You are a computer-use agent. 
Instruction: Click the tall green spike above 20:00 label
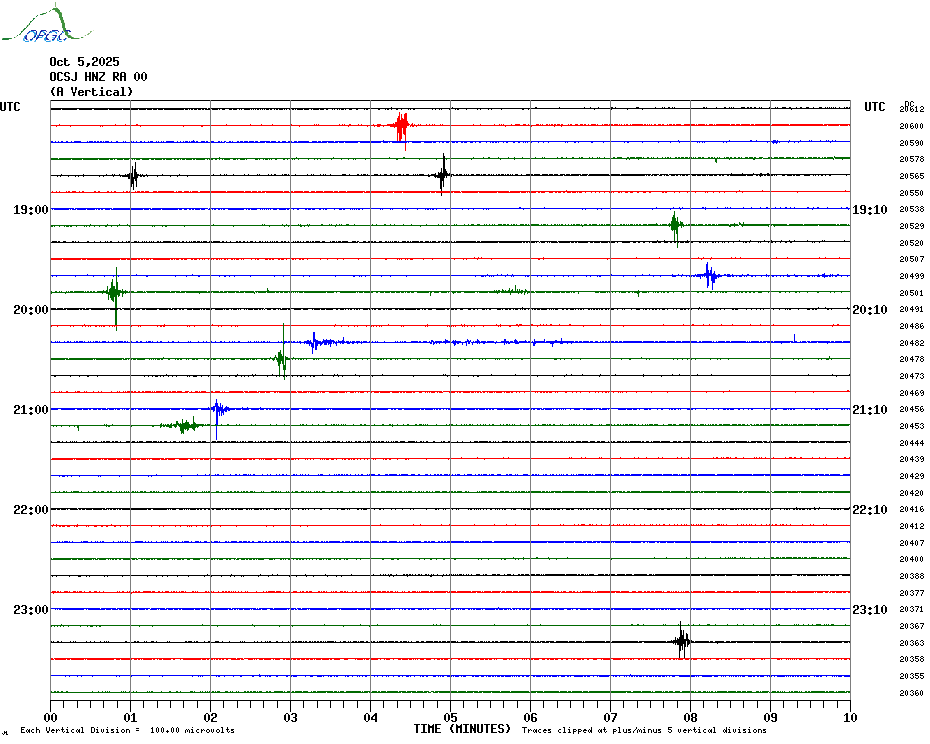[115, 292]
